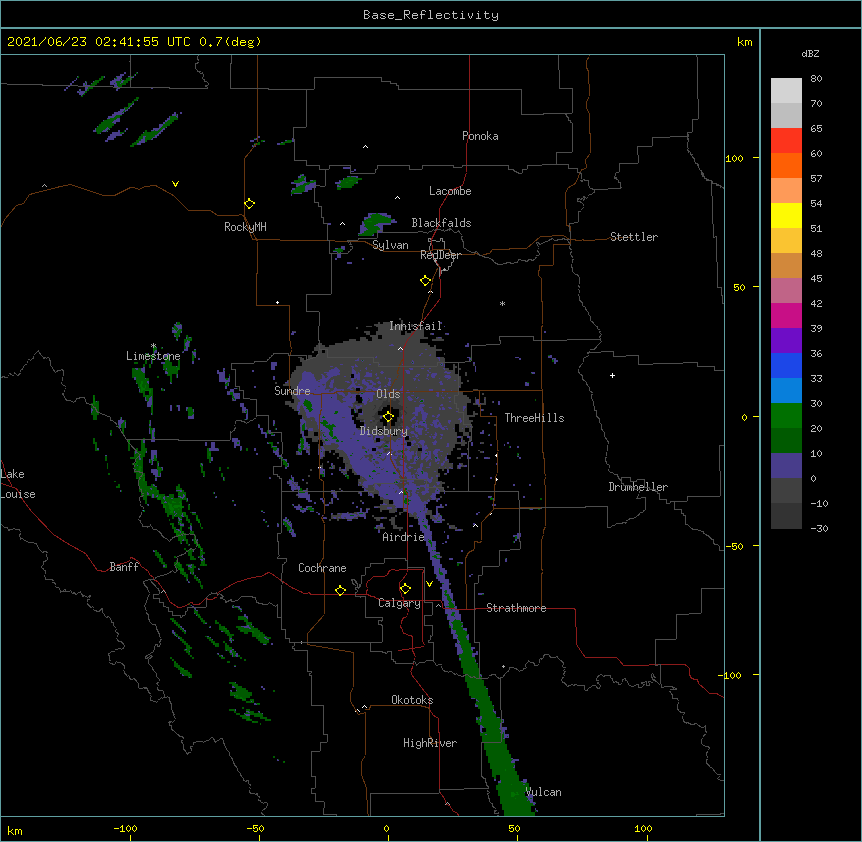Select the km unit label at bottom left
Screen dimensions: 862x842
pyautogui.click(x=15, y=830)
